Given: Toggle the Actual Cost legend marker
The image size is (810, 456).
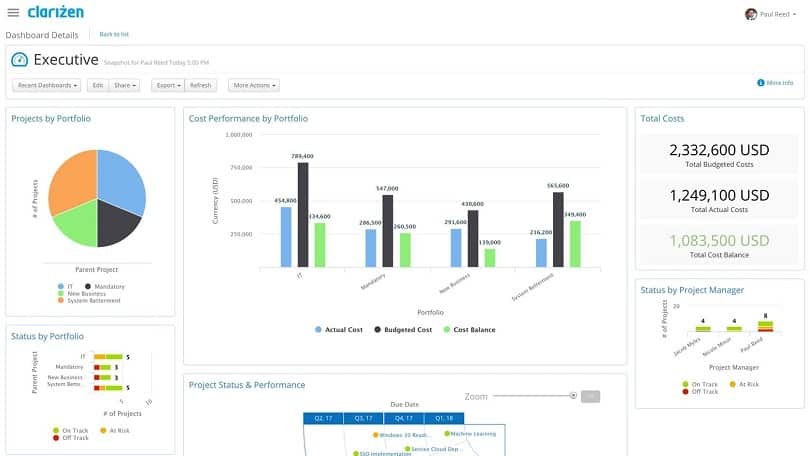Looking at the screenshot, I should (318, 329).
